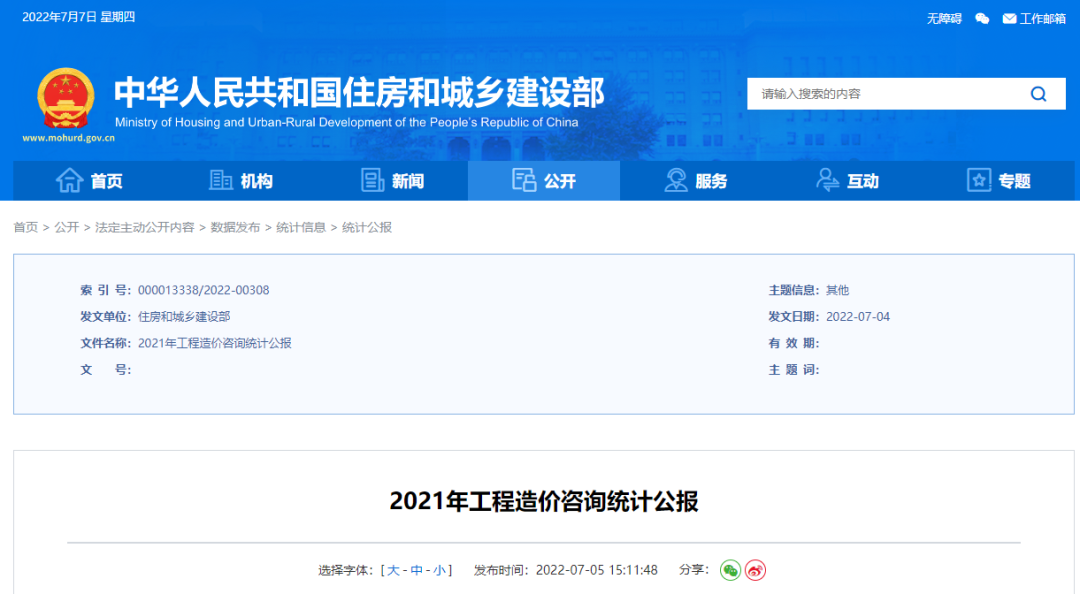
Task: Share article via red Weibo icon
Action: coord(756,571)
